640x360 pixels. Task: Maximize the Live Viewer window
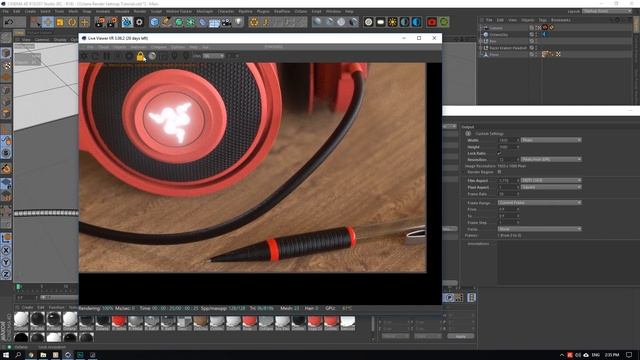click(419, 38)
